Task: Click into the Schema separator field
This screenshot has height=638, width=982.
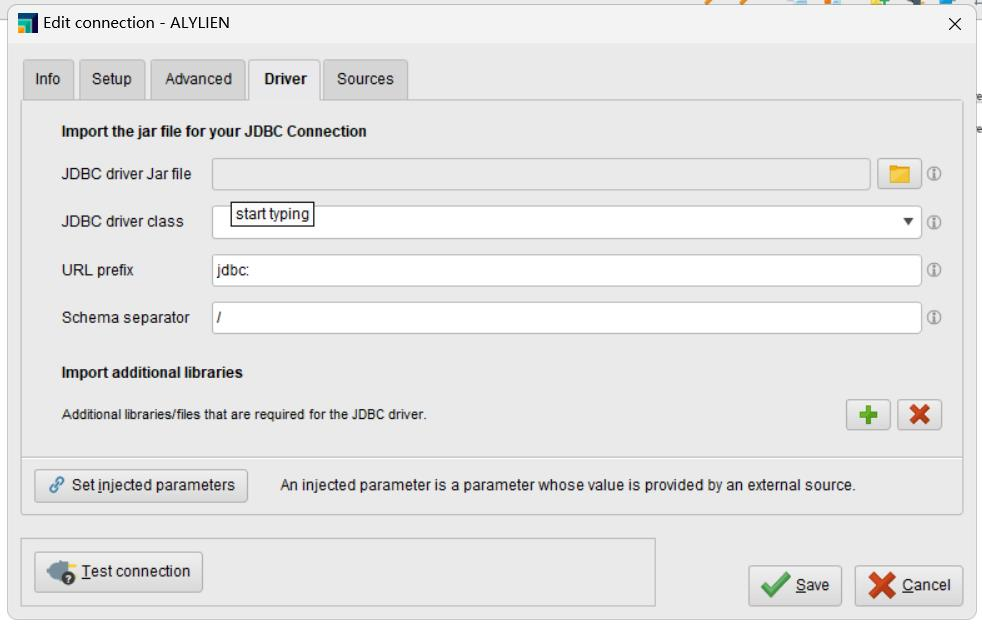Action: pyautogui.click(x=566, y=318)
